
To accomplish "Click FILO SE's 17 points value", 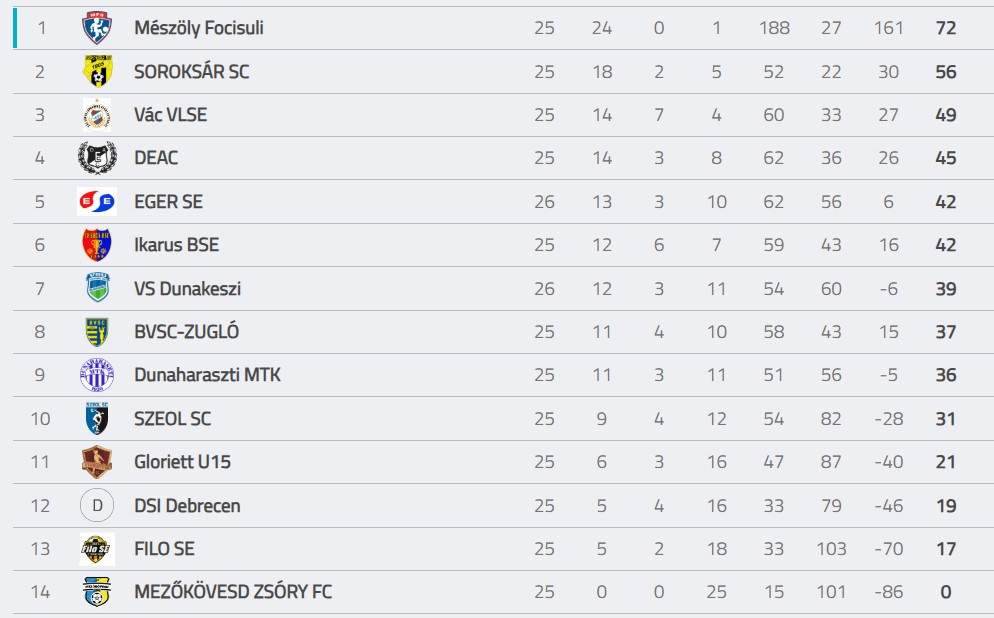I will point(946,549).
